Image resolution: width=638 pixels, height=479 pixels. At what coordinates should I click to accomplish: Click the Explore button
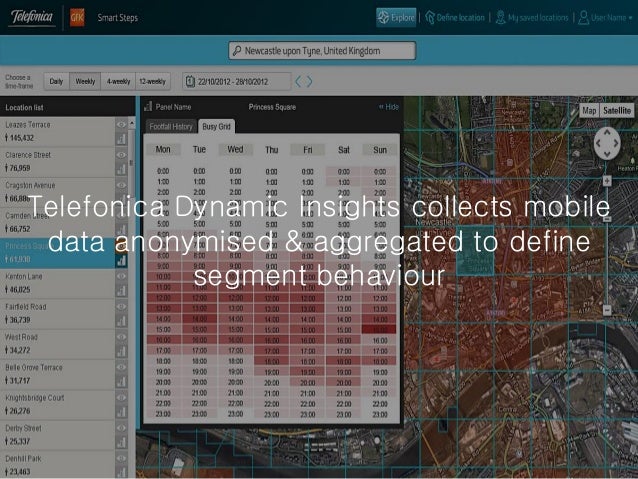click(396, 17)
